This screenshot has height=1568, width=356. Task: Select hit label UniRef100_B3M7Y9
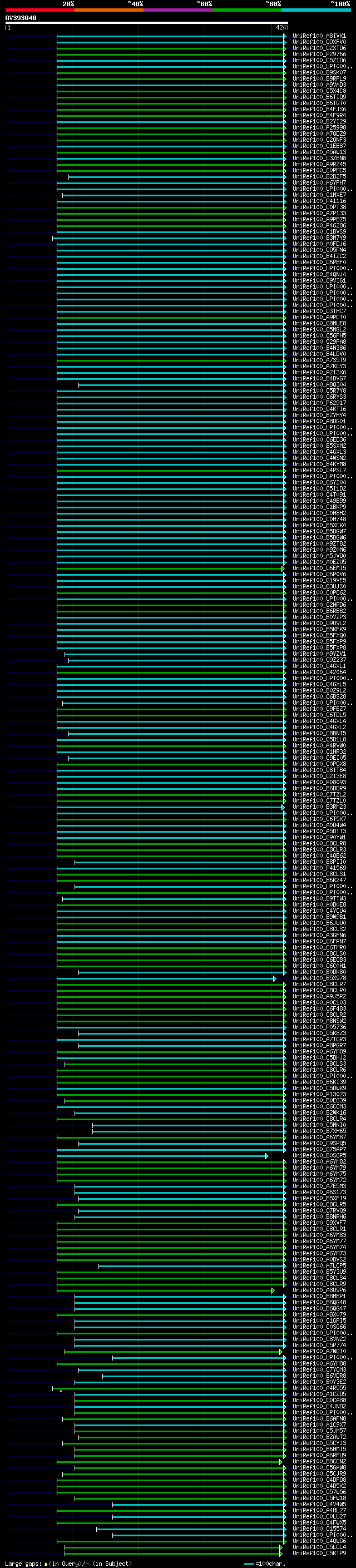point(319,238)
